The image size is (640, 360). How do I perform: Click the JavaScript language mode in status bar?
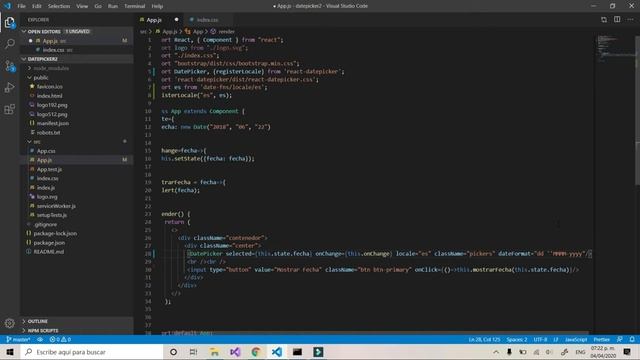click(576, 339)
